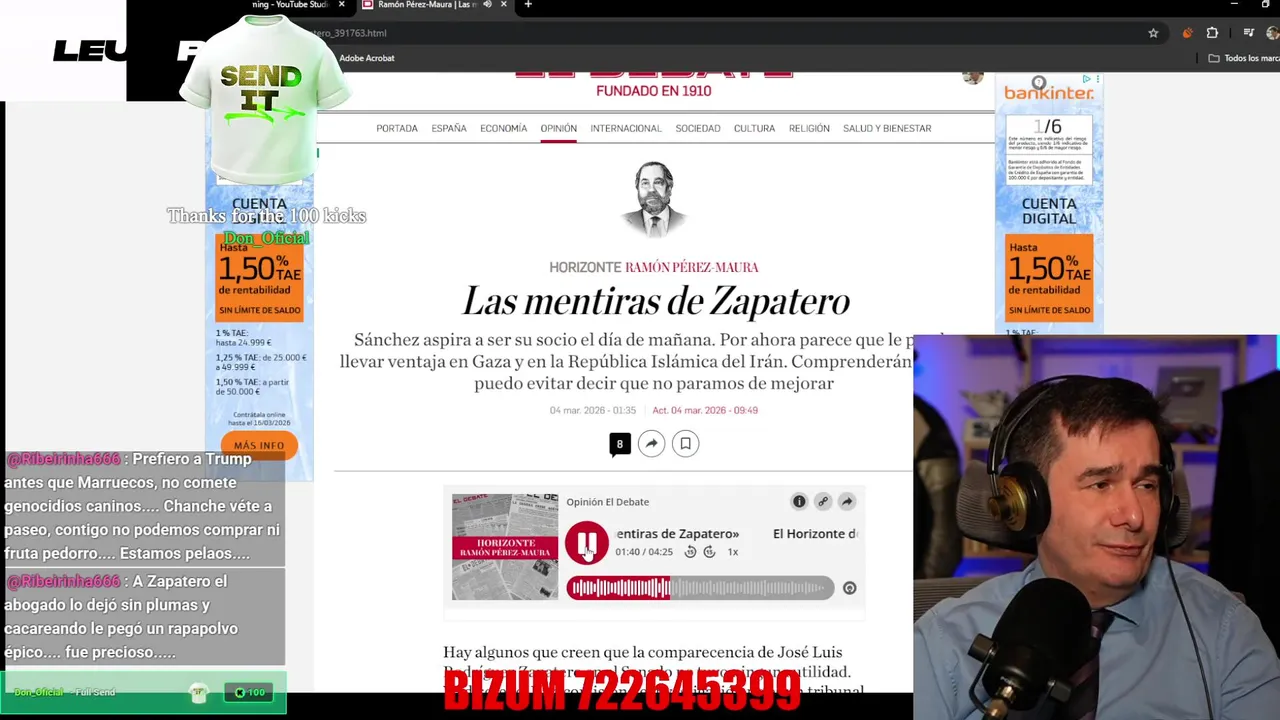Open the Todos los marcadores folder
This screenshot has height=720, width=1280.
tap(1244, 58)
